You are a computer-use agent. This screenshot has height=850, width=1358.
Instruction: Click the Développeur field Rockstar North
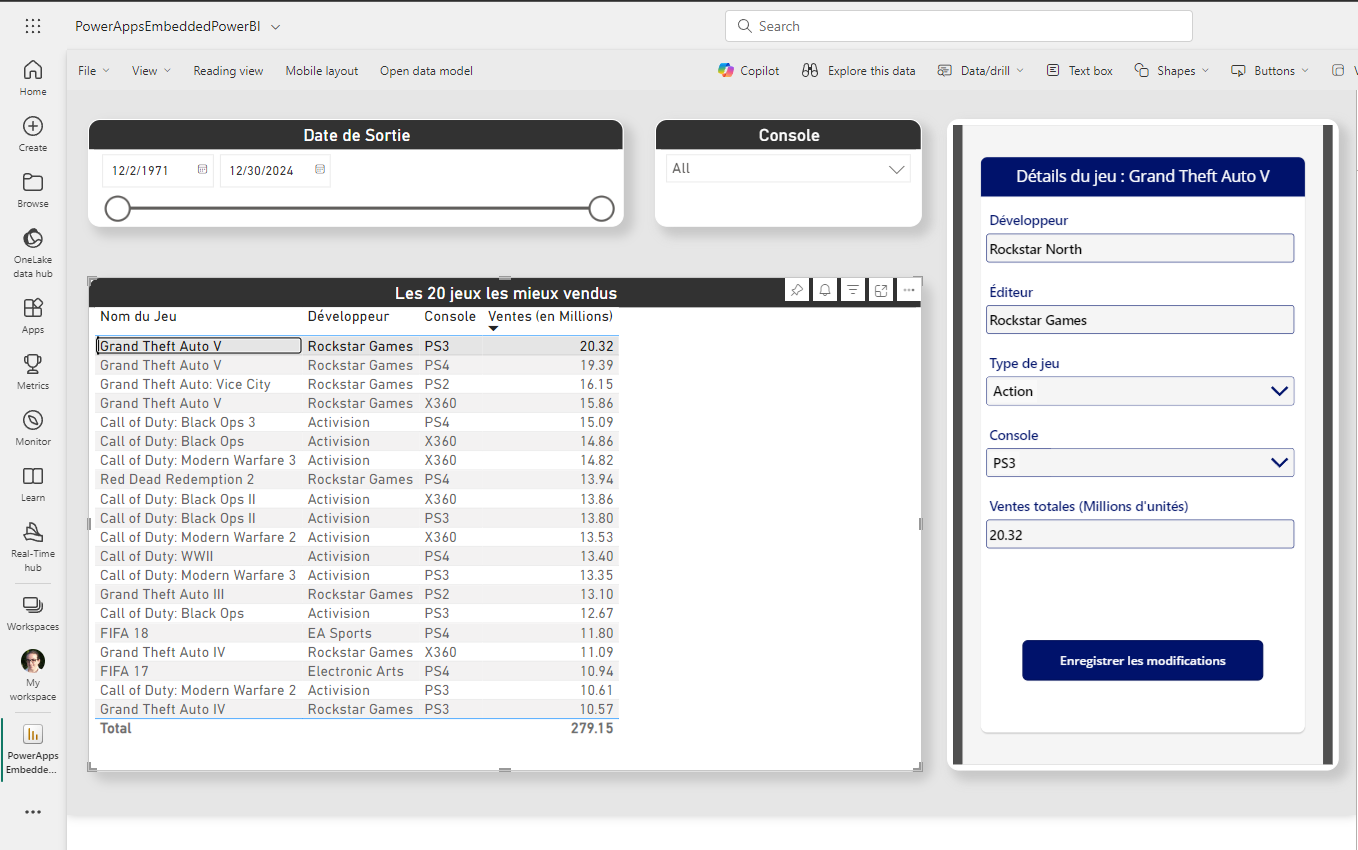[1140, 249]
